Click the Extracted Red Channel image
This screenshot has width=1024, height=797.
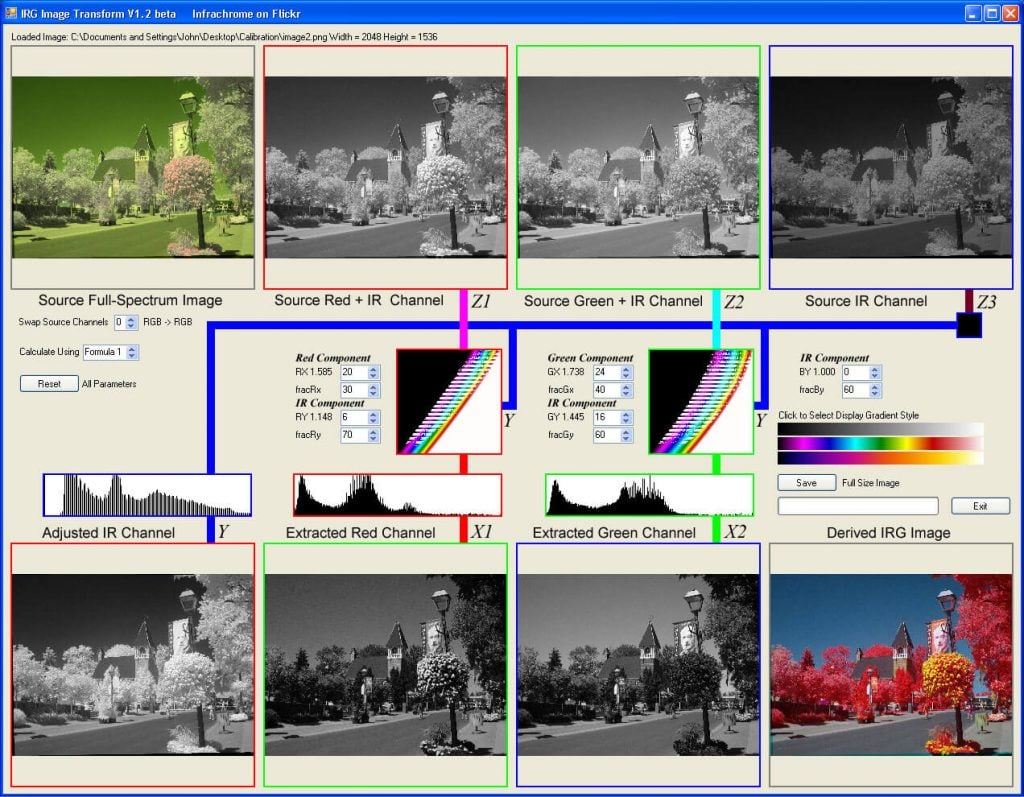pos(385,664)
